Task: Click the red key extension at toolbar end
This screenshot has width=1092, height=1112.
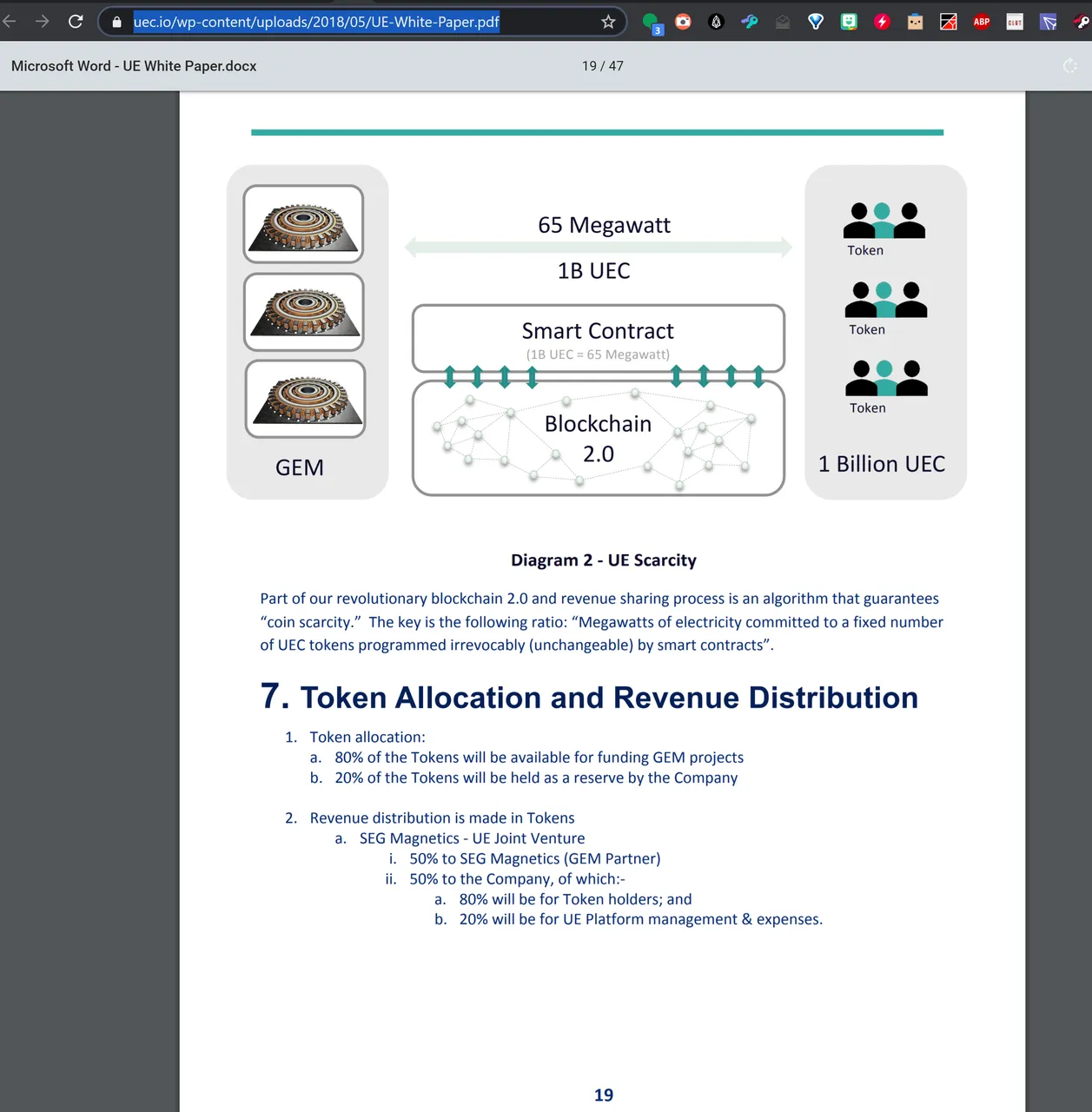Action: [x=1082, y=22]
